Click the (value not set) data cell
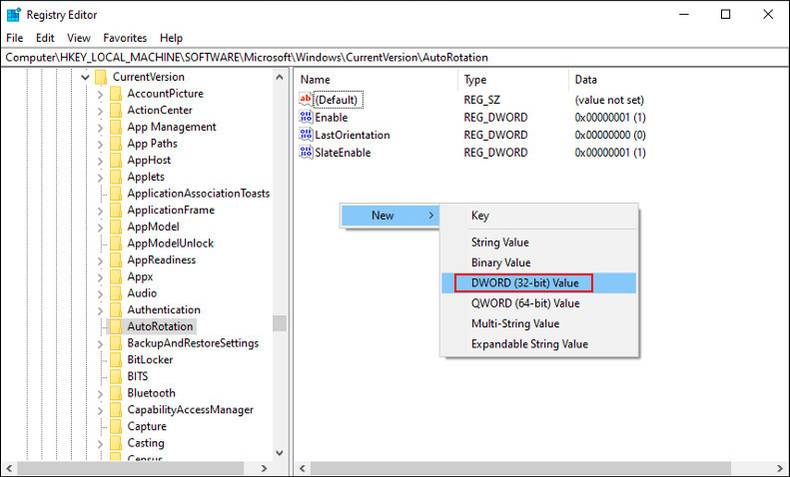 coord(609,100)
